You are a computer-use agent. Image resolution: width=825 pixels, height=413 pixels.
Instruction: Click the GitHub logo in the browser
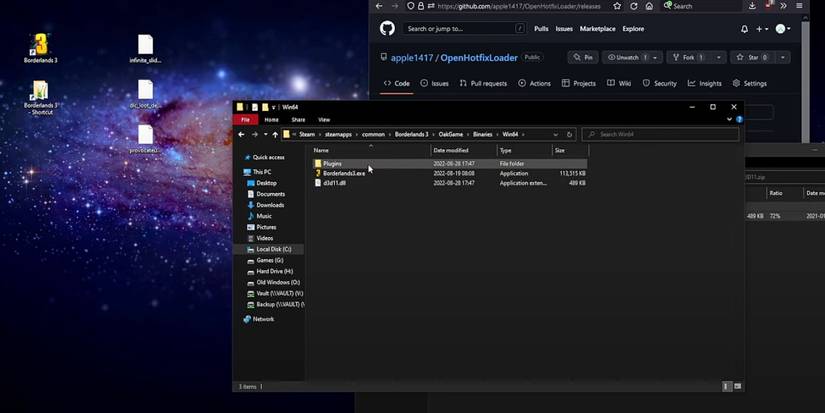(387, 28)
